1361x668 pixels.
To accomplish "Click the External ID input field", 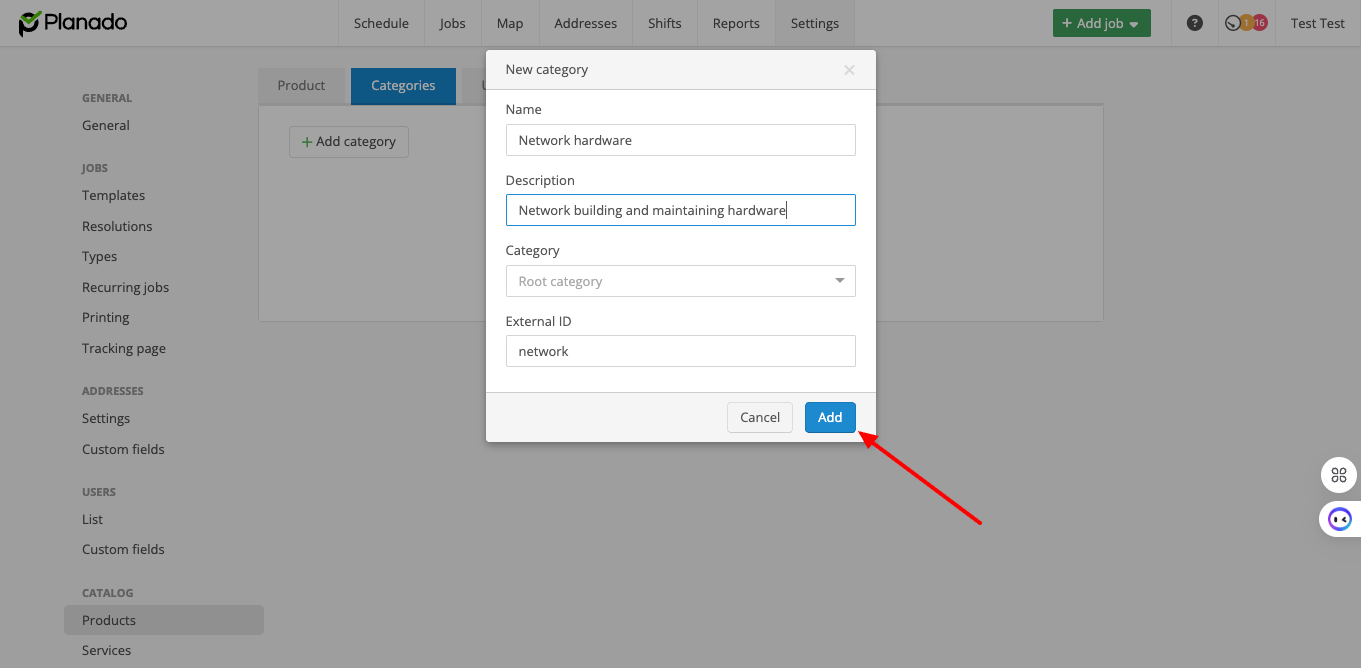I will tap(681, 351).
